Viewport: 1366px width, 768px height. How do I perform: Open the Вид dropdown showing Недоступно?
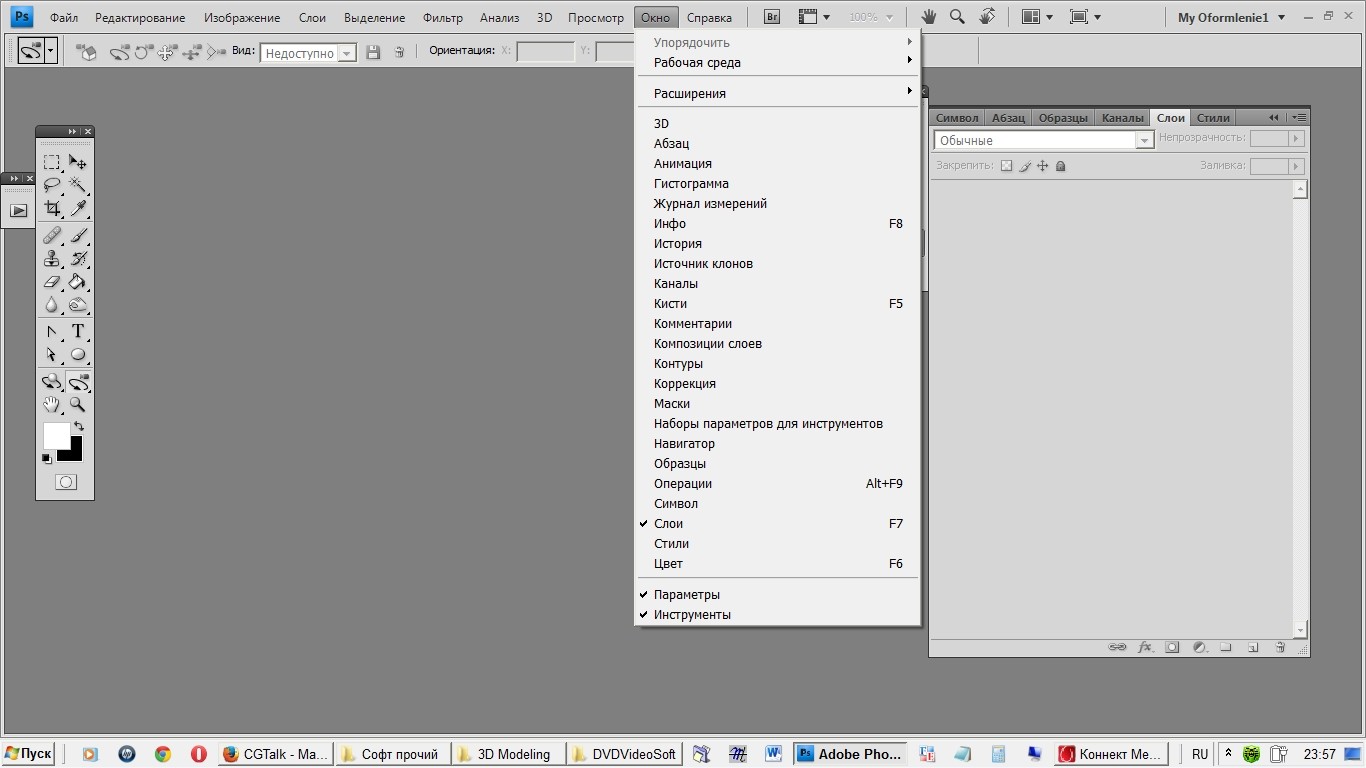coord(308,53)
